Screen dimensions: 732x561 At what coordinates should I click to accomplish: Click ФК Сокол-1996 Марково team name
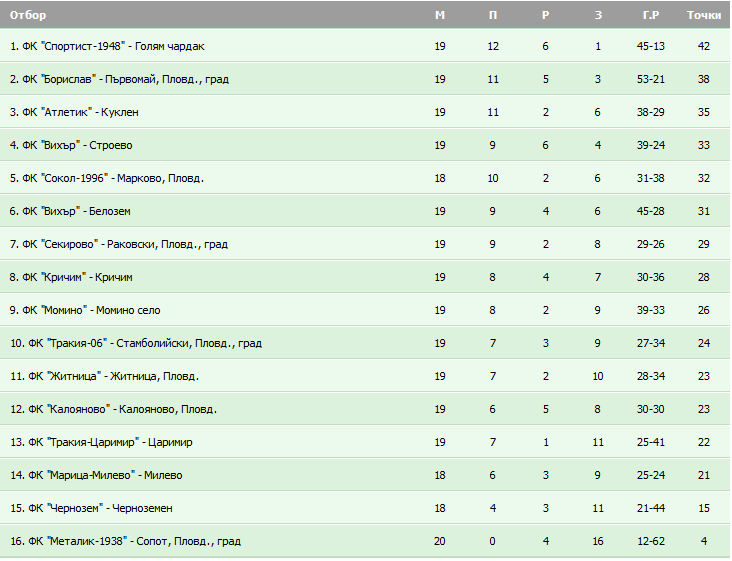coord(107,178)
